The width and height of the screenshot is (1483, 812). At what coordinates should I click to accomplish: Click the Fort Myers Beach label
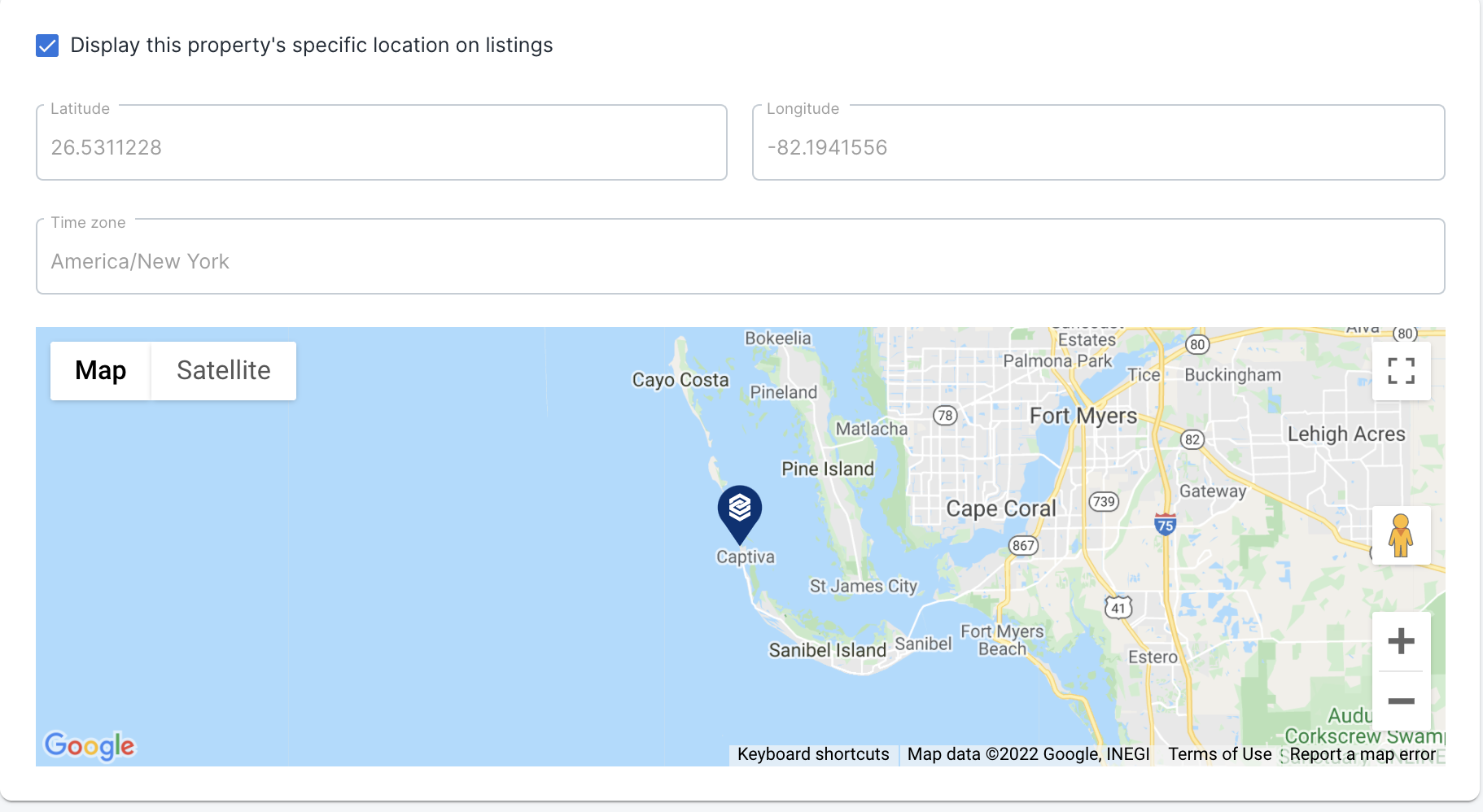[1002, 640]
